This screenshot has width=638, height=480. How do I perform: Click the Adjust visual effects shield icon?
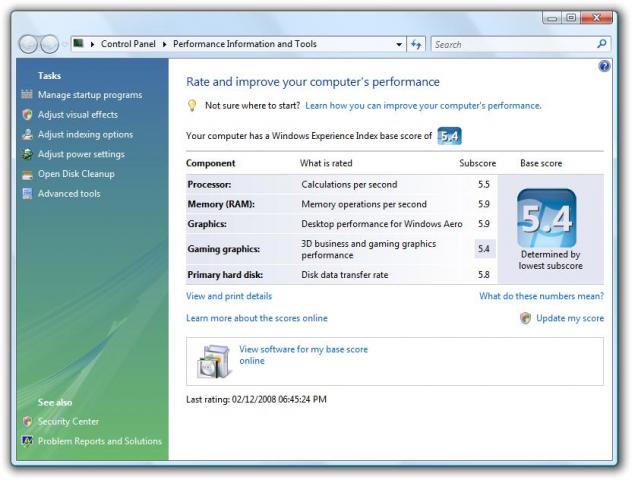click(x=27, y=114)
